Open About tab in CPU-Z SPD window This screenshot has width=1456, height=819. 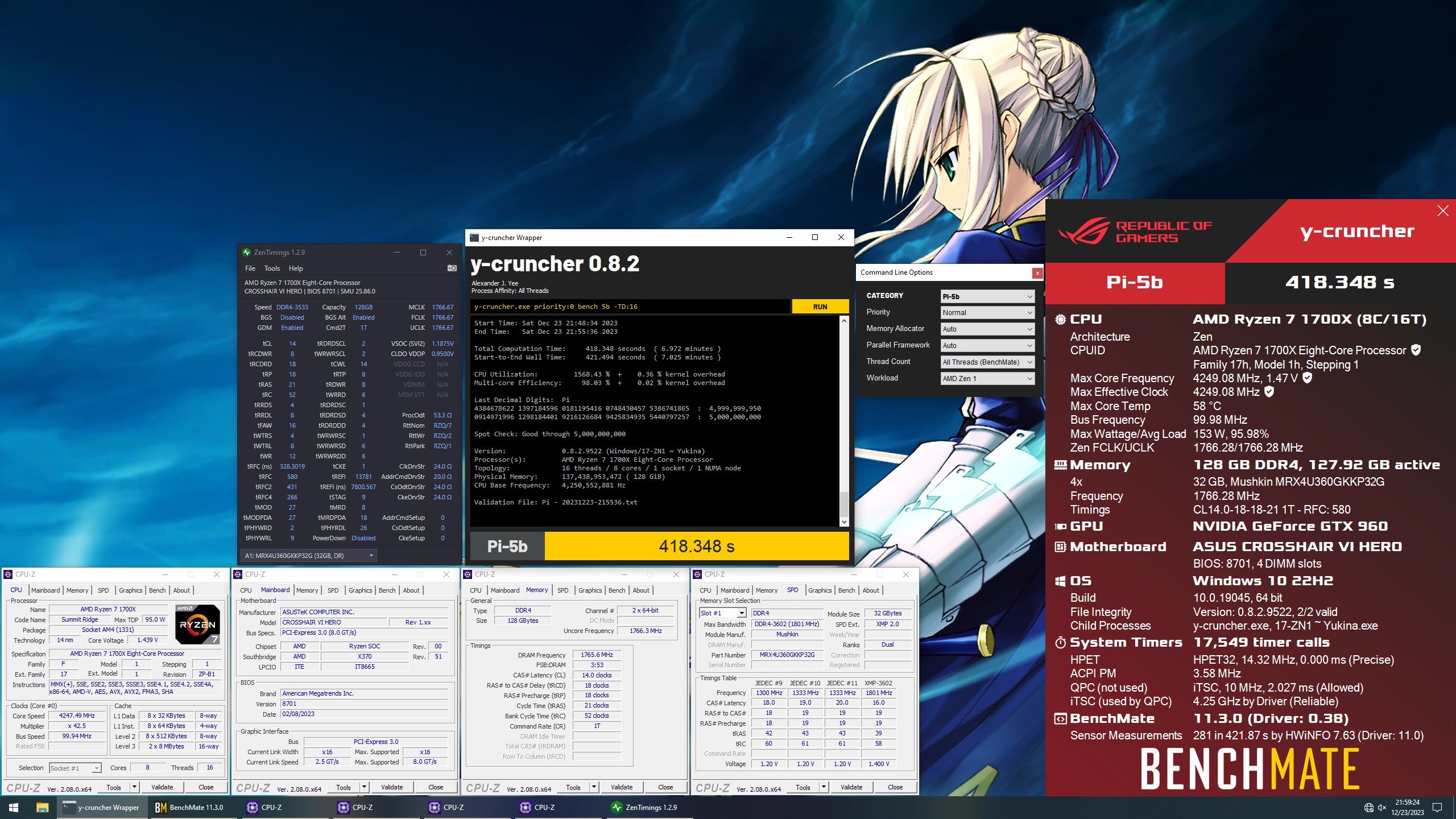click(x=870, y=590)
